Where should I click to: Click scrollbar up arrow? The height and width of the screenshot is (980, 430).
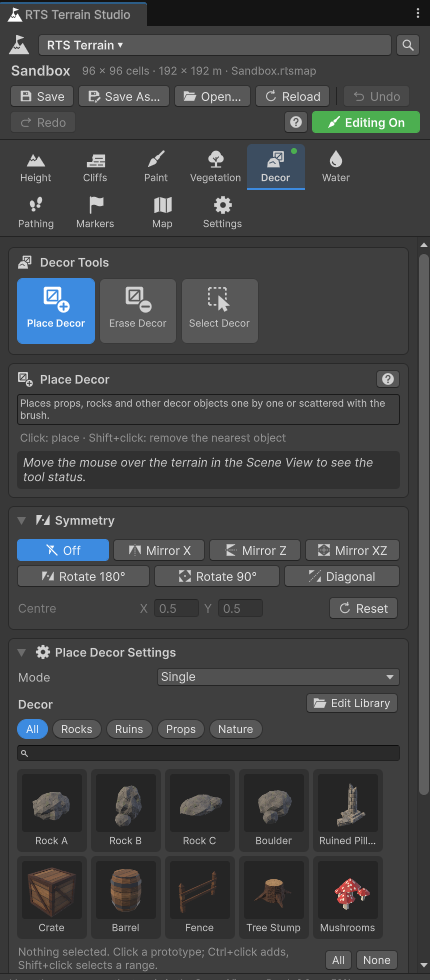pos(424,245)
